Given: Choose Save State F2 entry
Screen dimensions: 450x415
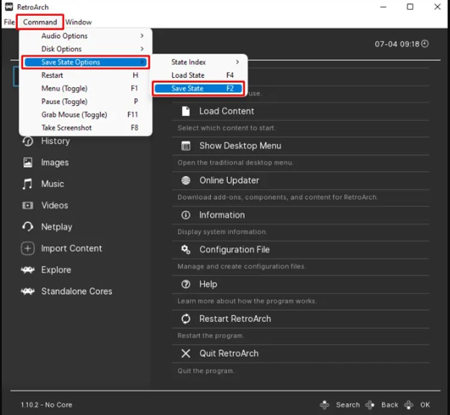Looking at the screenshot, I should point(198,88).
